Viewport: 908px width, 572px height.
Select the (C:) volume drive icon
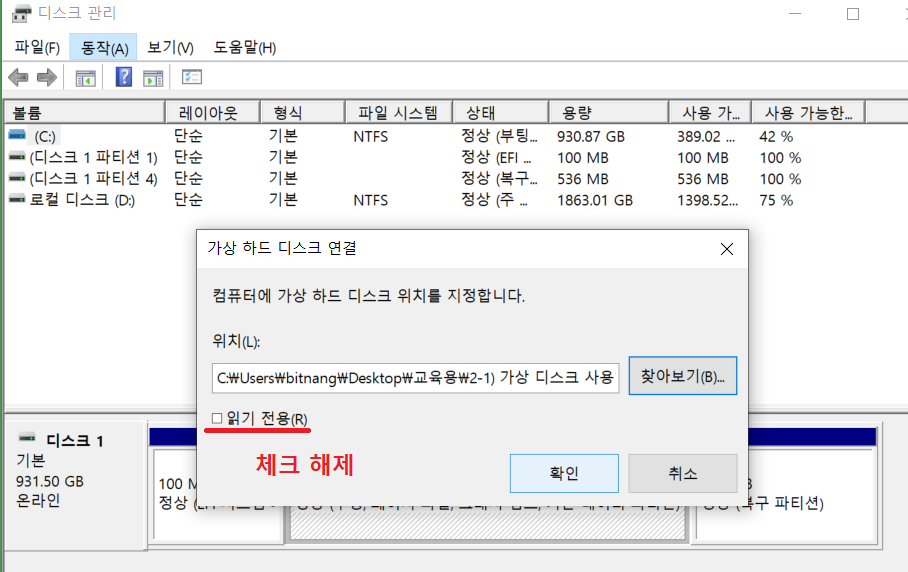click(17, 136)
